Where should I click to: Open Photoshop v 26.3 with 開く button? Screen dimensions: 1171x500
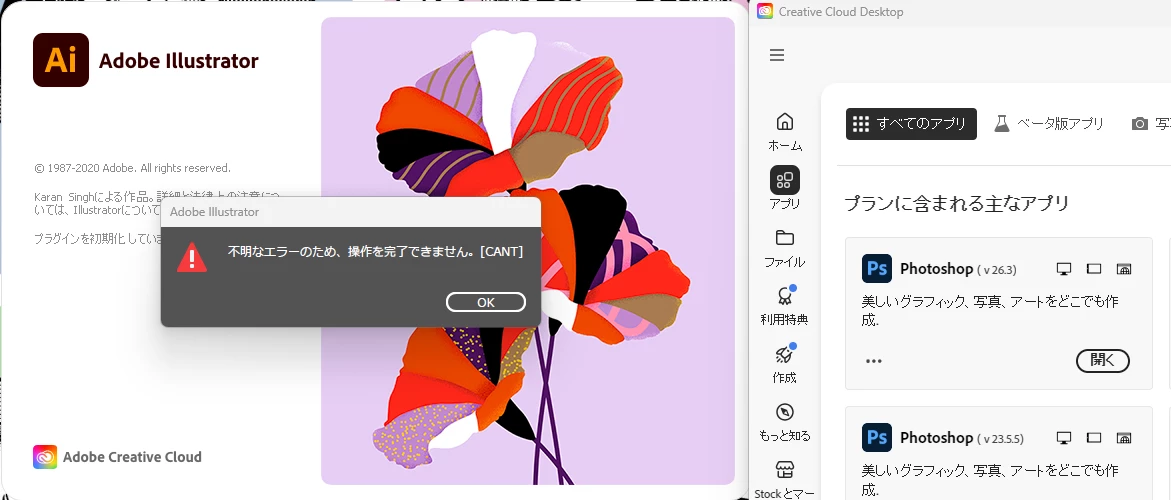[1102, 360]
